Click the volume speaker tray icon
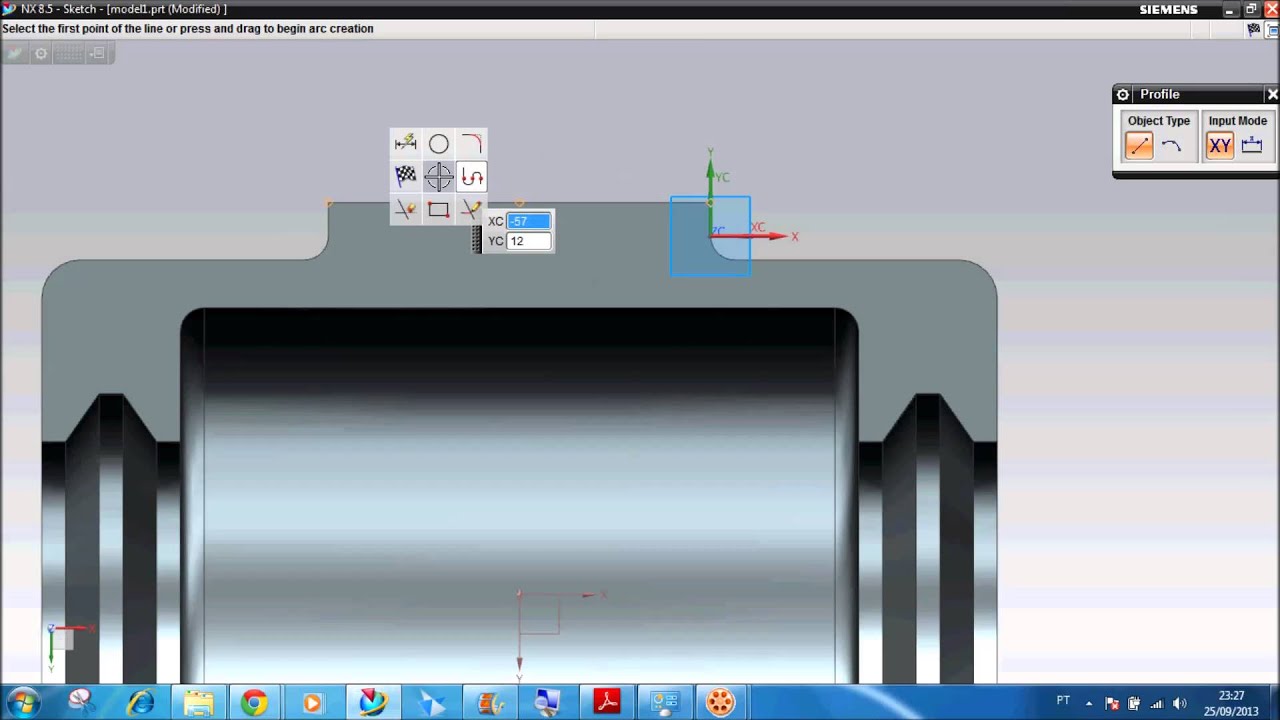 pyautogui.click(x=1179, y=703)
